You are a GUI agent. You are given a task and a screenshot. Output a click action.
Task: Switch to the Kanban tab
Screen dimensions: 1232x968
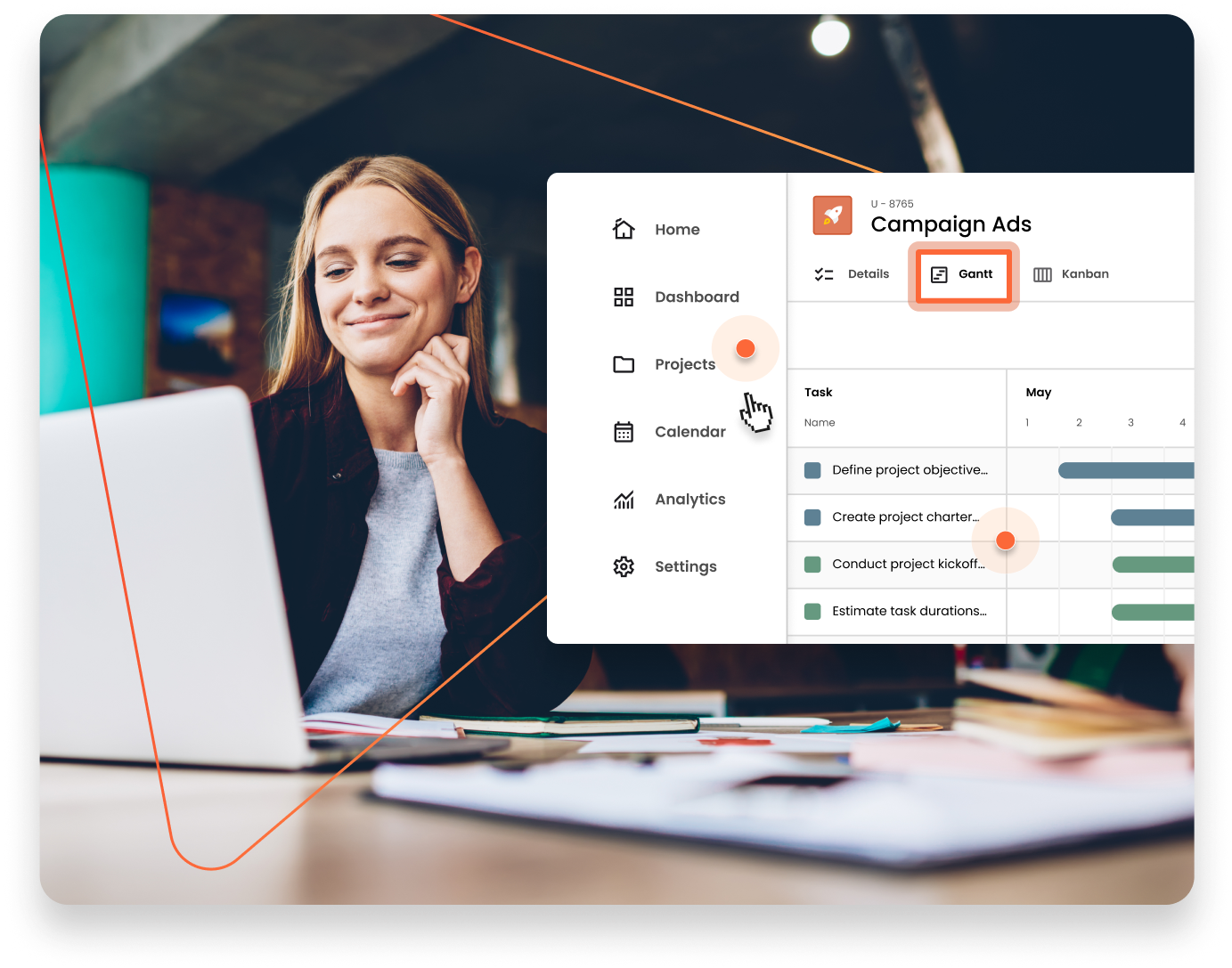(1085, 273)
